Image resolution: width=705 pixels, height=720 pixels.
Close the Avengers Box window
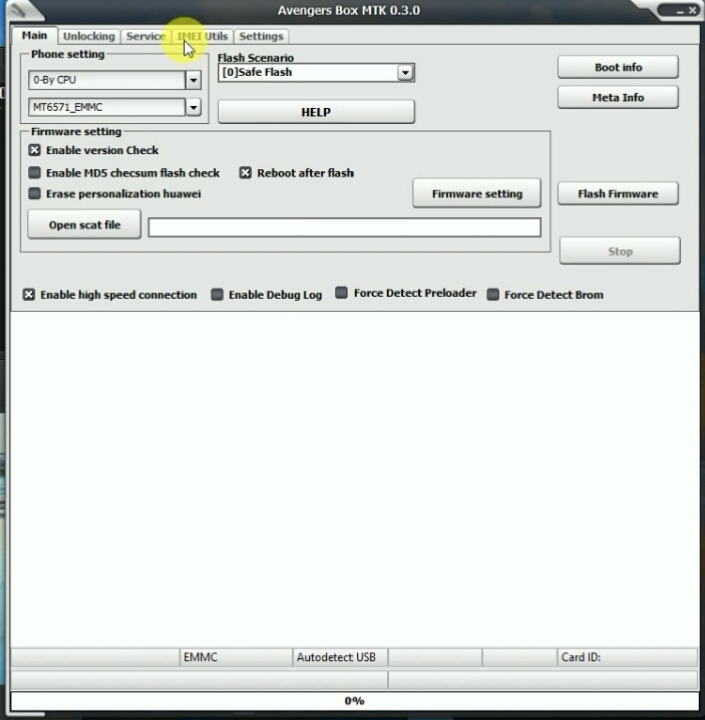pyautogui.click(x=693, y=10)
